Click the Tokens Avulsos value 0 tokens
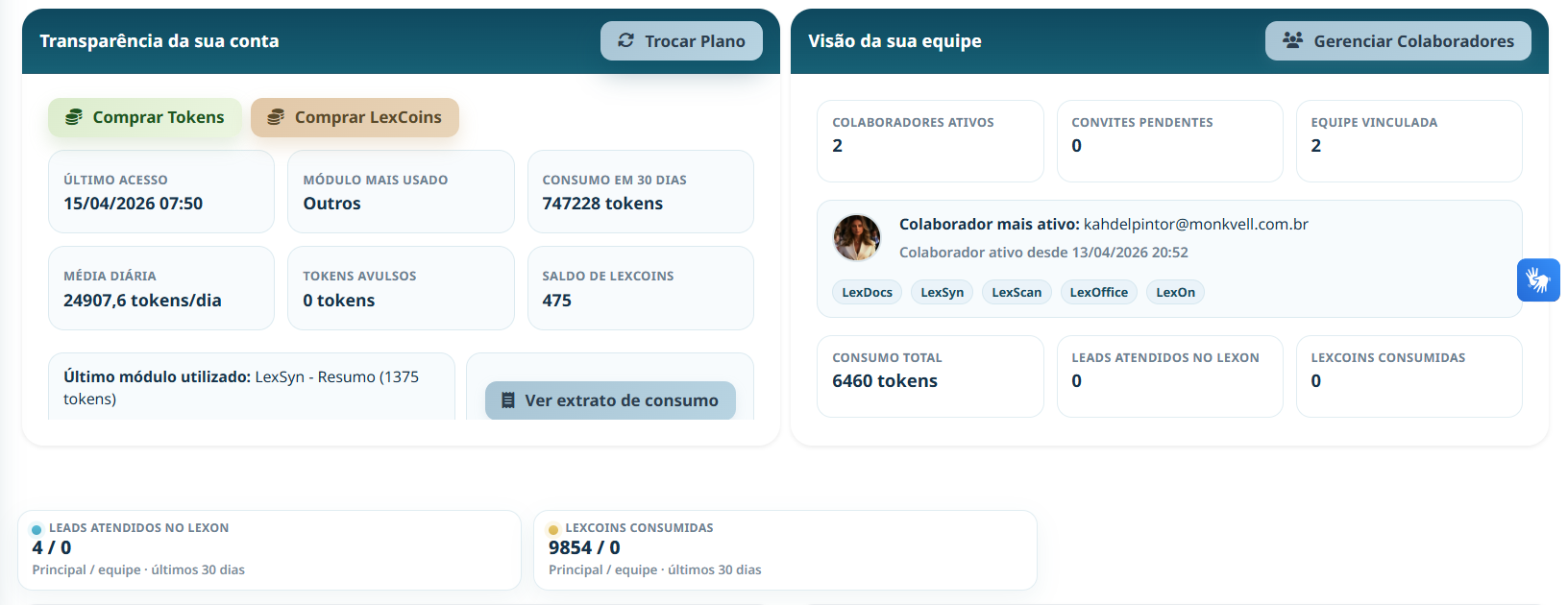Viewport: 1568px width, 605px height. tap(339, 301)
